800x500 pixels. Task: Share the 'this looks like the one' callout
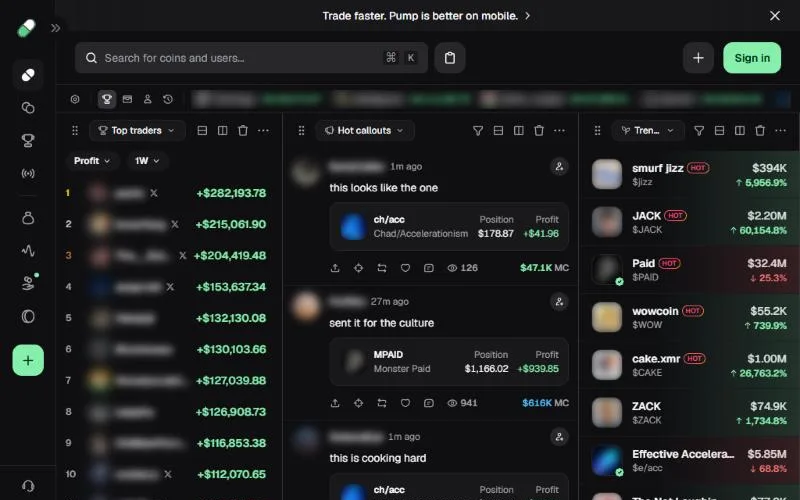pyautogui.click(x=335, y=268)
